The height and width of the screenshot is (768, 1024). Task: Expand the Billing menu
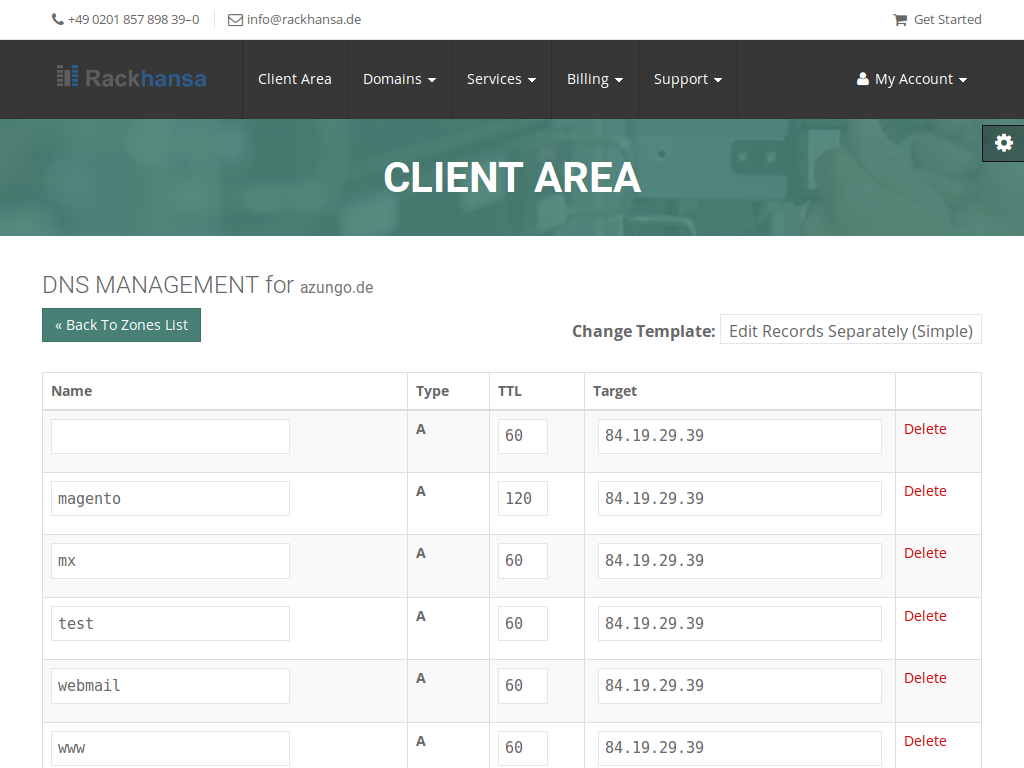[594, 79]
